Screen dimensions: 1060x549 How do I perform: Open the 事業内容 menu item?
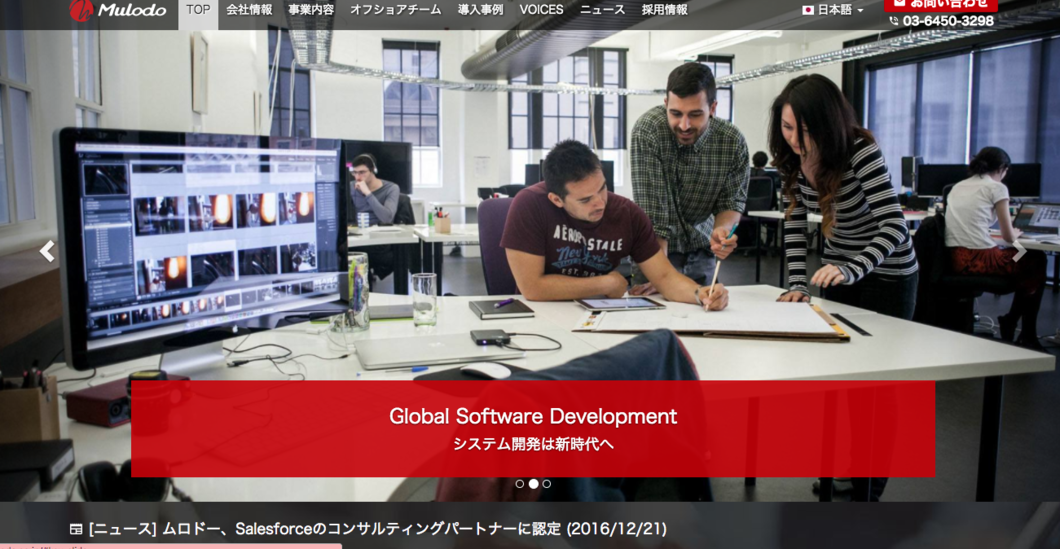tap(311, 10)
